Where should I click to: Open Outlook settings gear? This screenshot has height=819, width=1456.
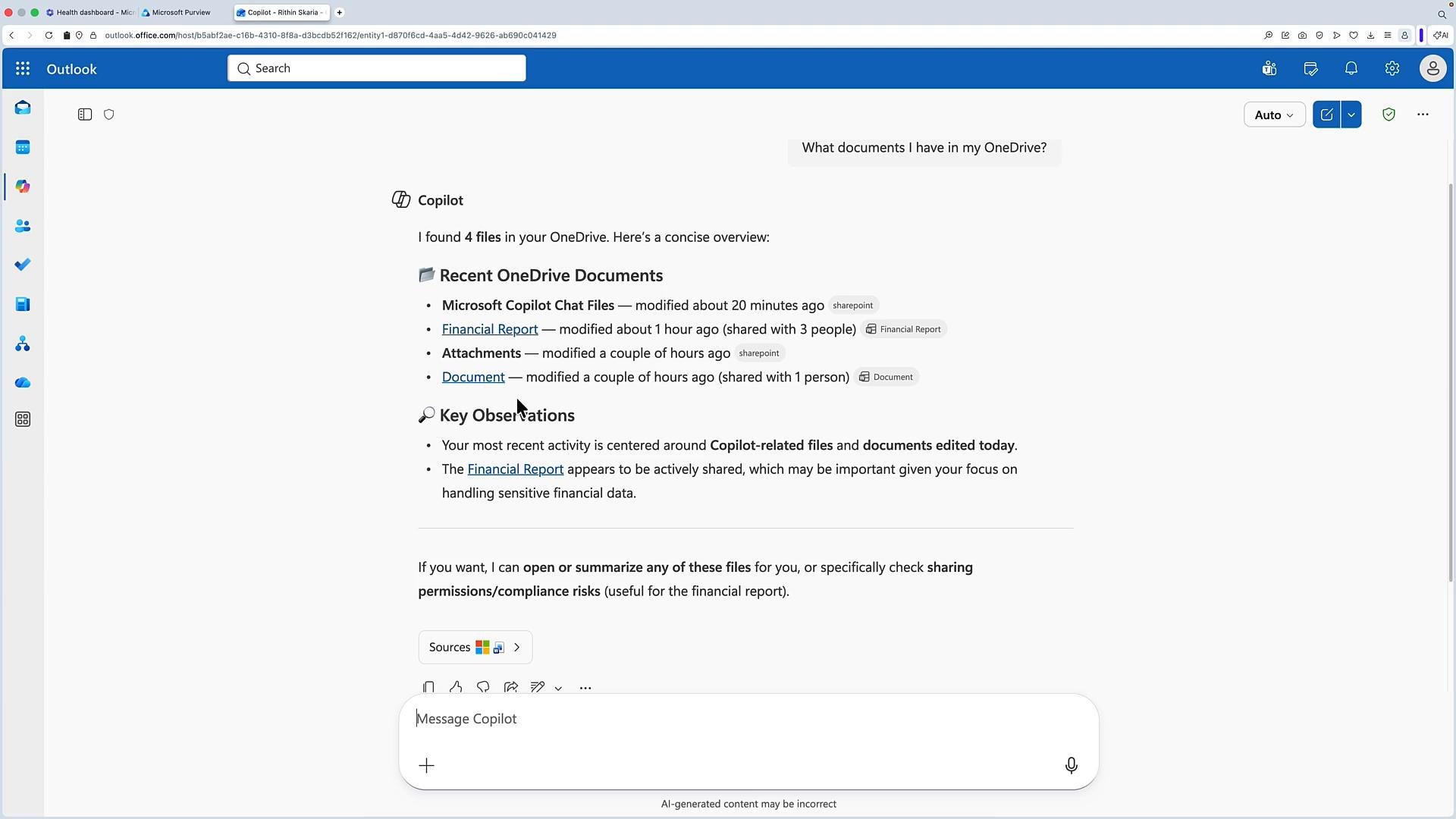click(1392, 69)
